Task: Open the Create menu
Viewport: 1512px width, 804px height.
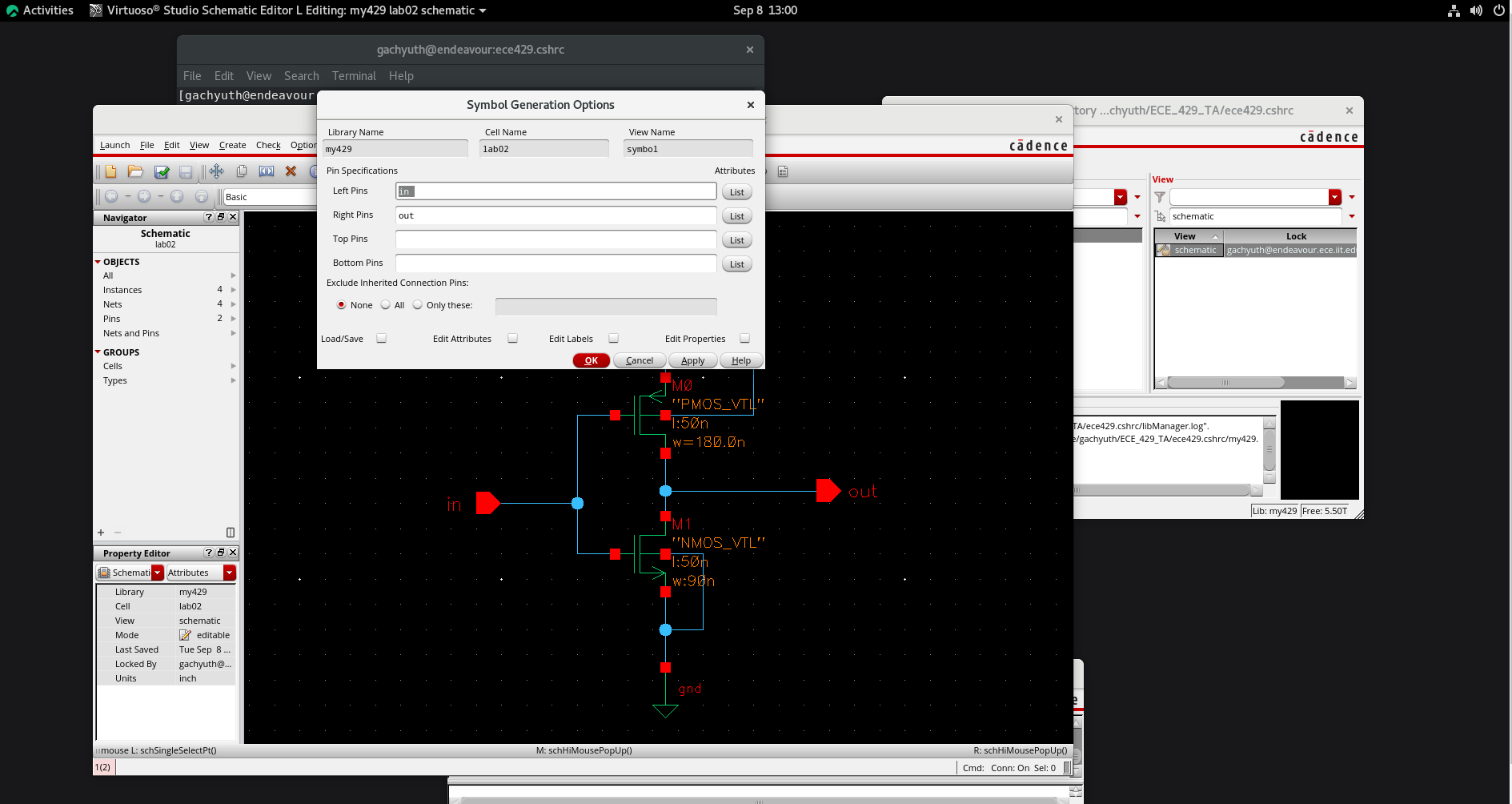Action: [x=232, y=145]
